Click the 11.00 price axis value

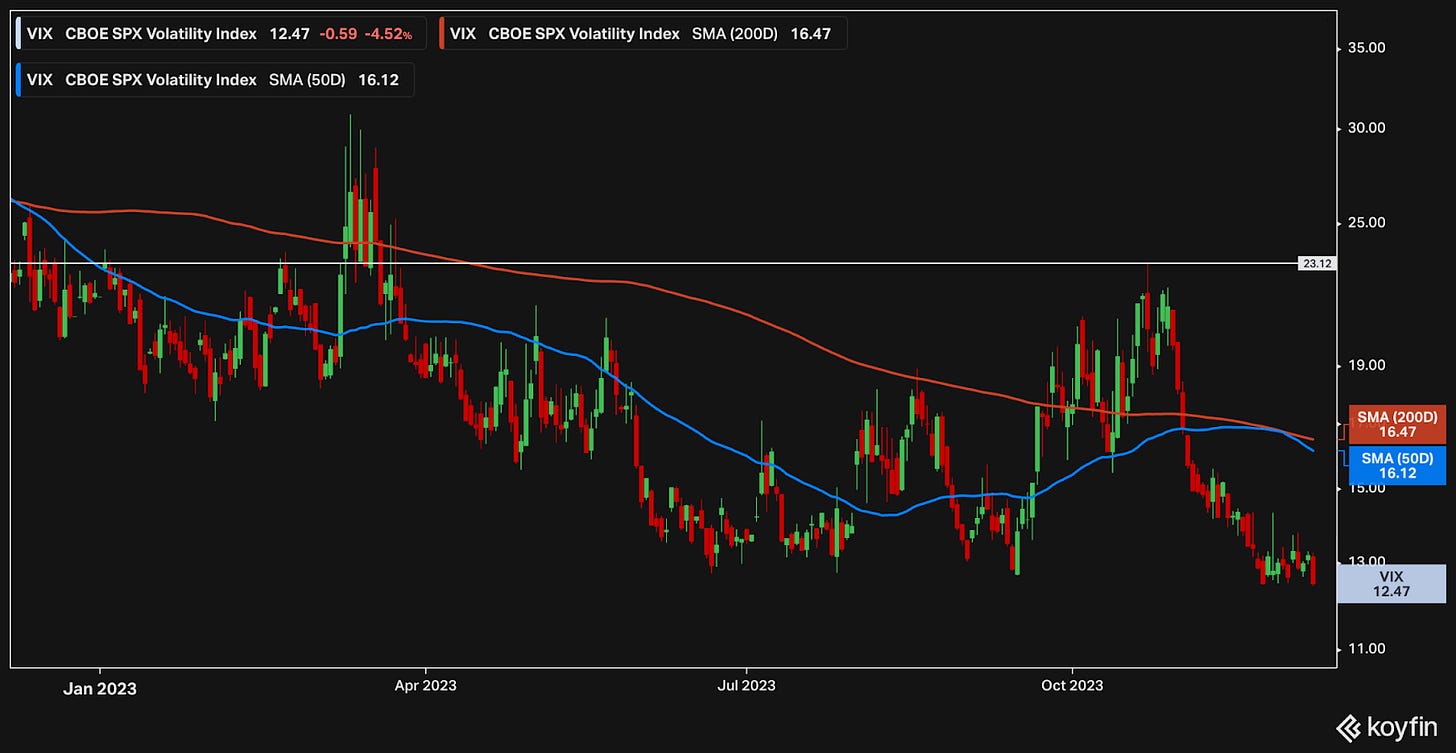[1368, 649]
